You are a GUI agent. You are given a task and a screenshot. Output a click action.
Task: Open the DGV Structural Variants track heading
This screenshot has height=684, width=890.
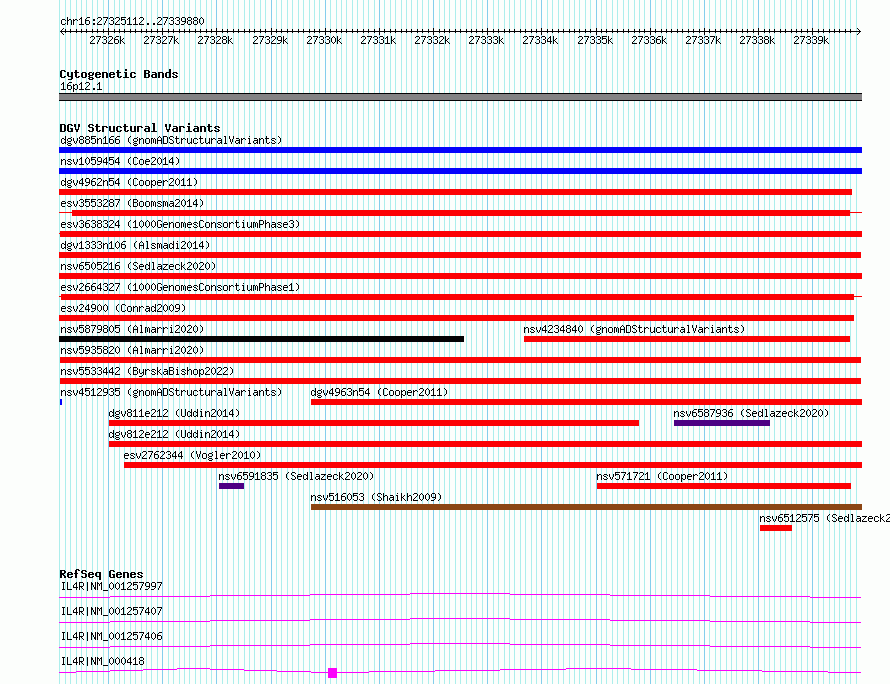click(140, 128)
